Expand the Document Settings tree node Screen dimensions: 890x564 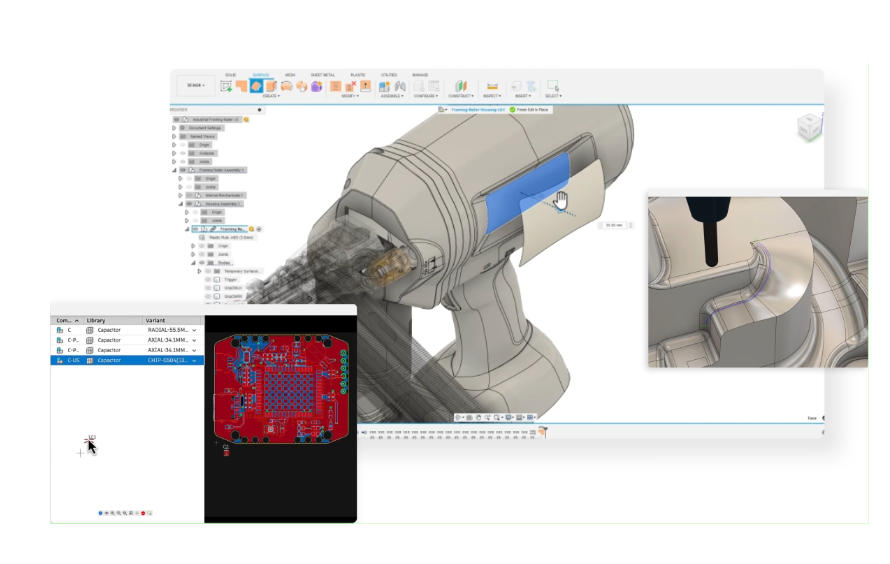(x=174, y=128)
